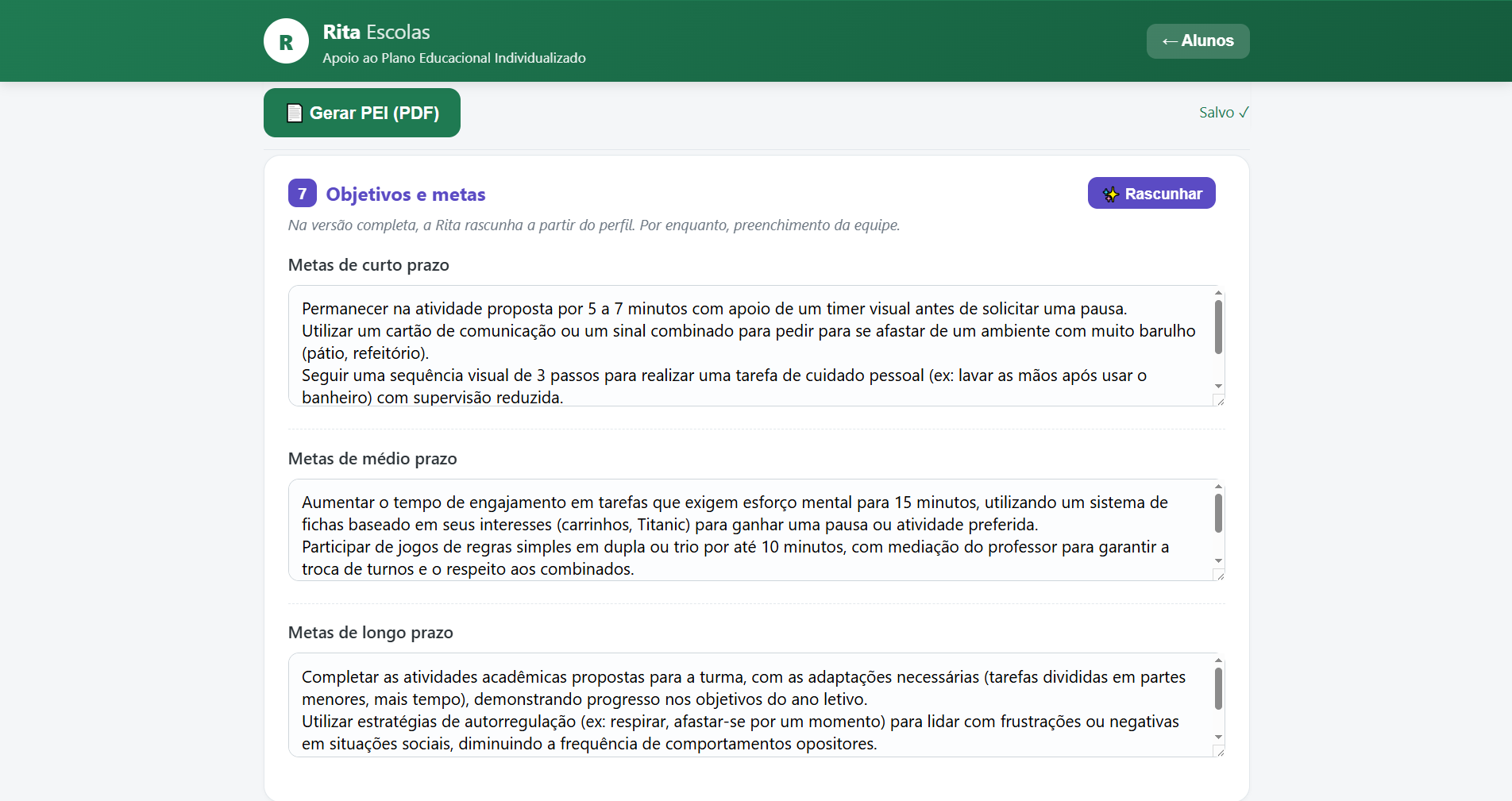Click scrollbar thumb of curto prazo textarea

coord(1218,326)
